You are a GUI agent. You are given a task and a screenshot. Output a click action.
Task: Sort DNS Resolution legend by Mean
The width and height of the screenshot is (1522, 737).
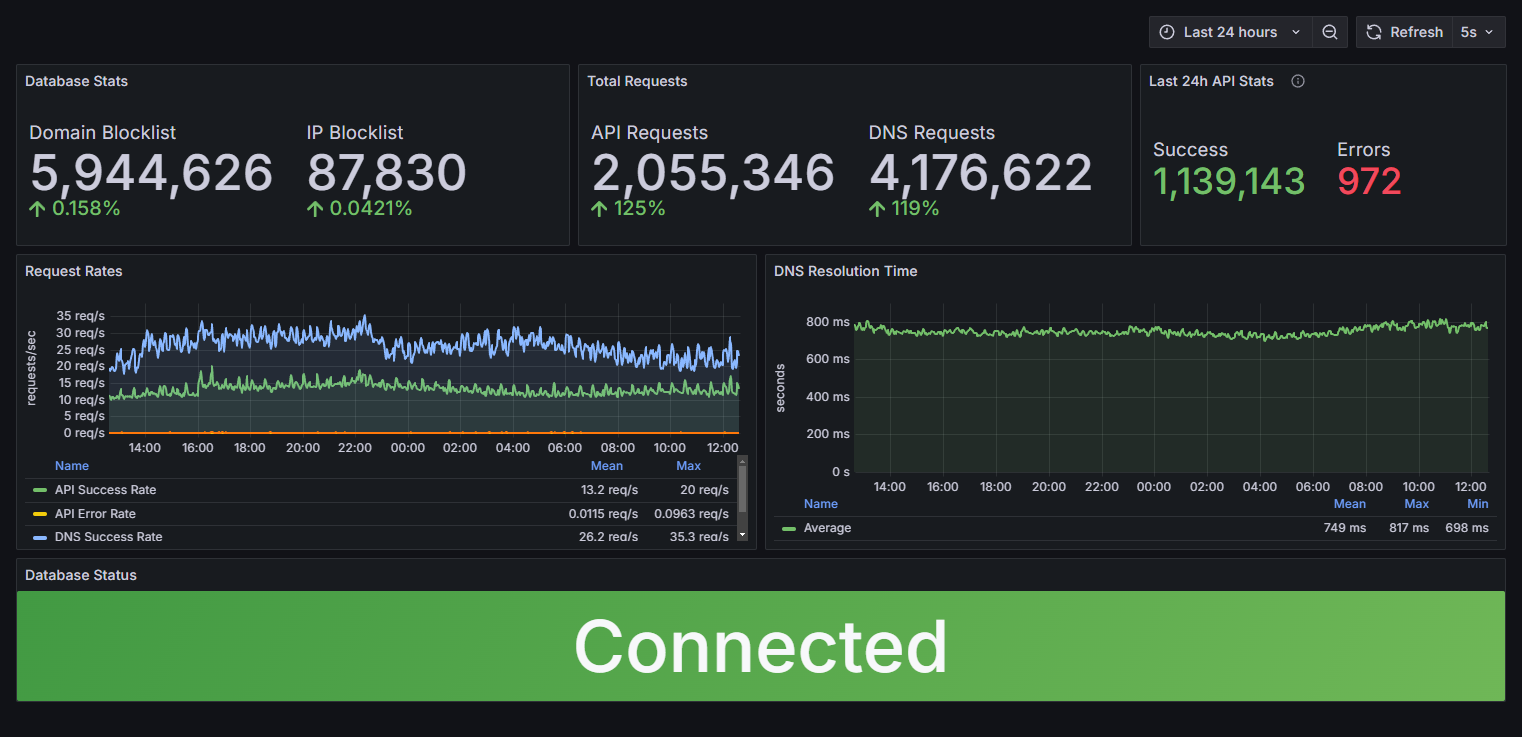(1350, 504)
